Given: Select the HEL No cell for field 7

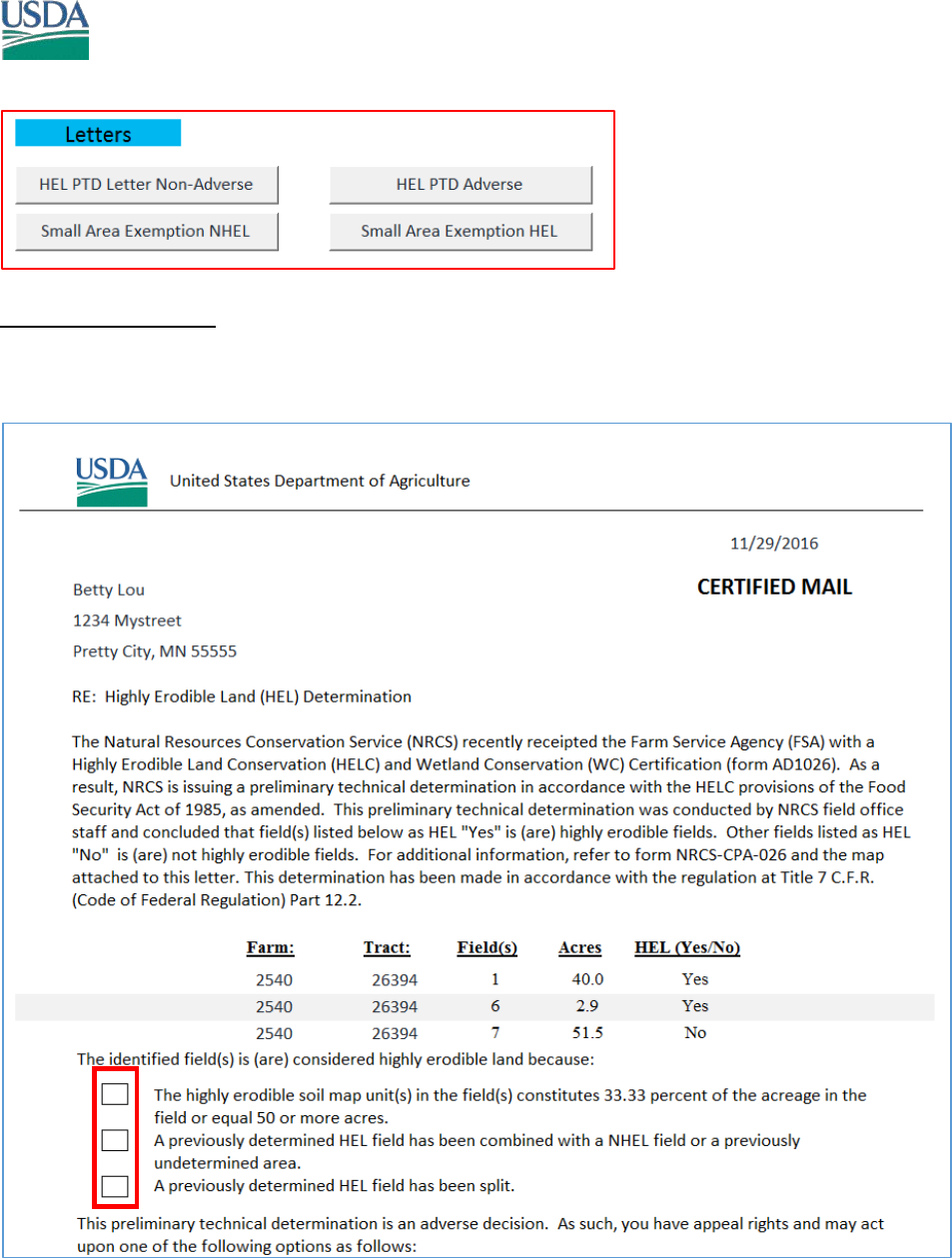Looking at the screenshot, I should 695,1033.
